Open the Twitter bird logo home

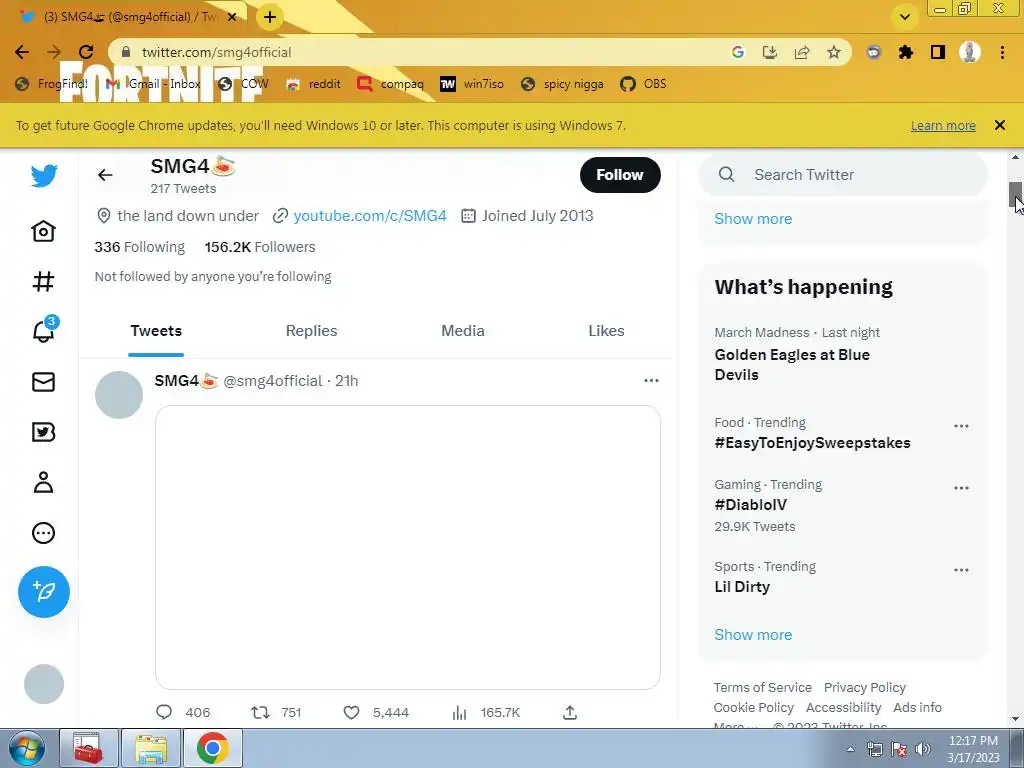[x=44, y=176]
